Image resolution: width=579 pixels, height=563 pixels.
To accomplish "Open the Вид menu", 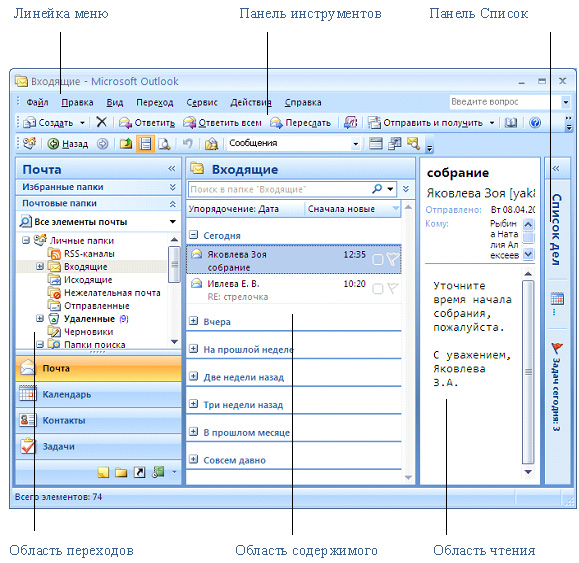I will pyautogui.click(x=115, y=102).
